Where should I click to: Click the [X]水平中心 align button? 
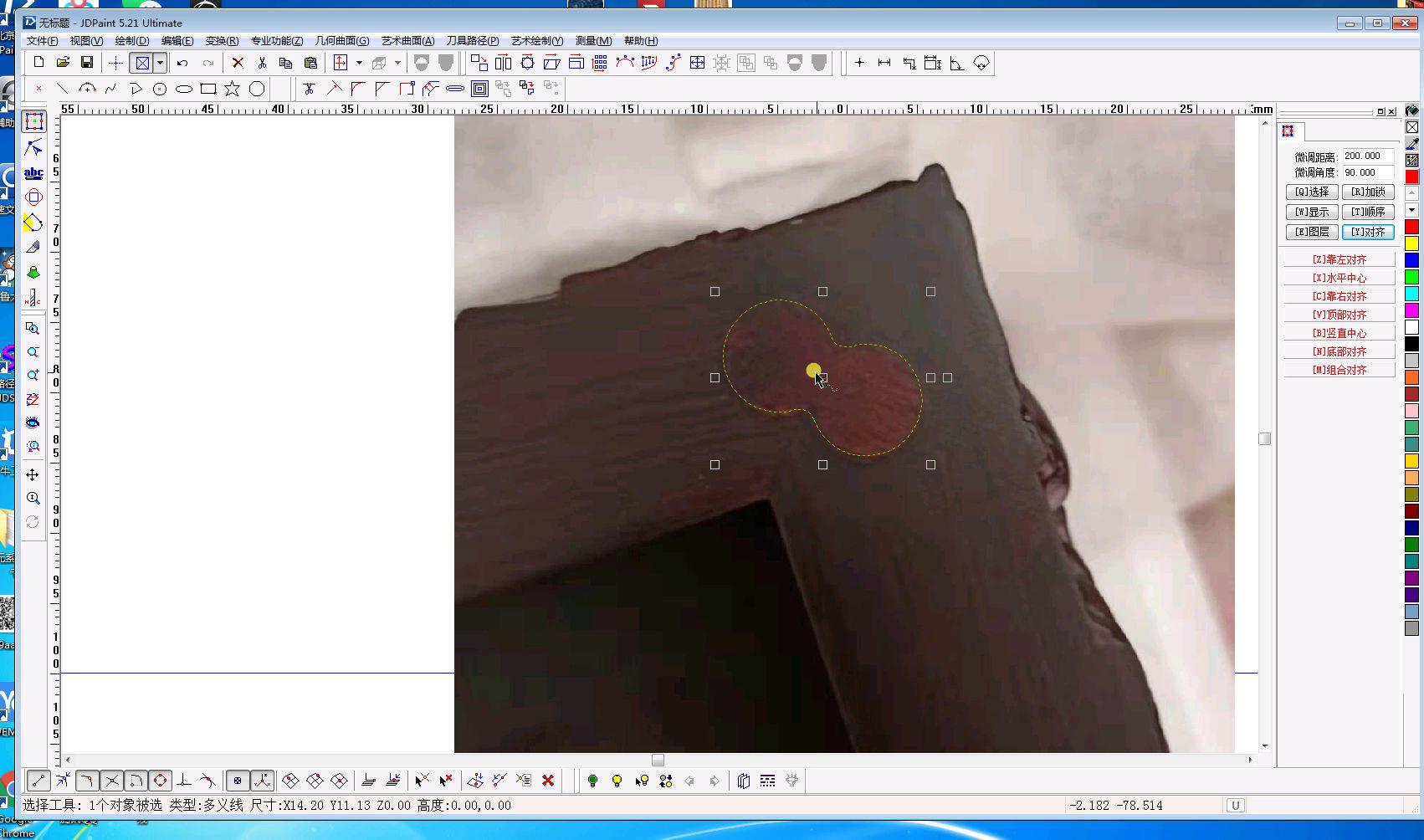pos(1339,278)
